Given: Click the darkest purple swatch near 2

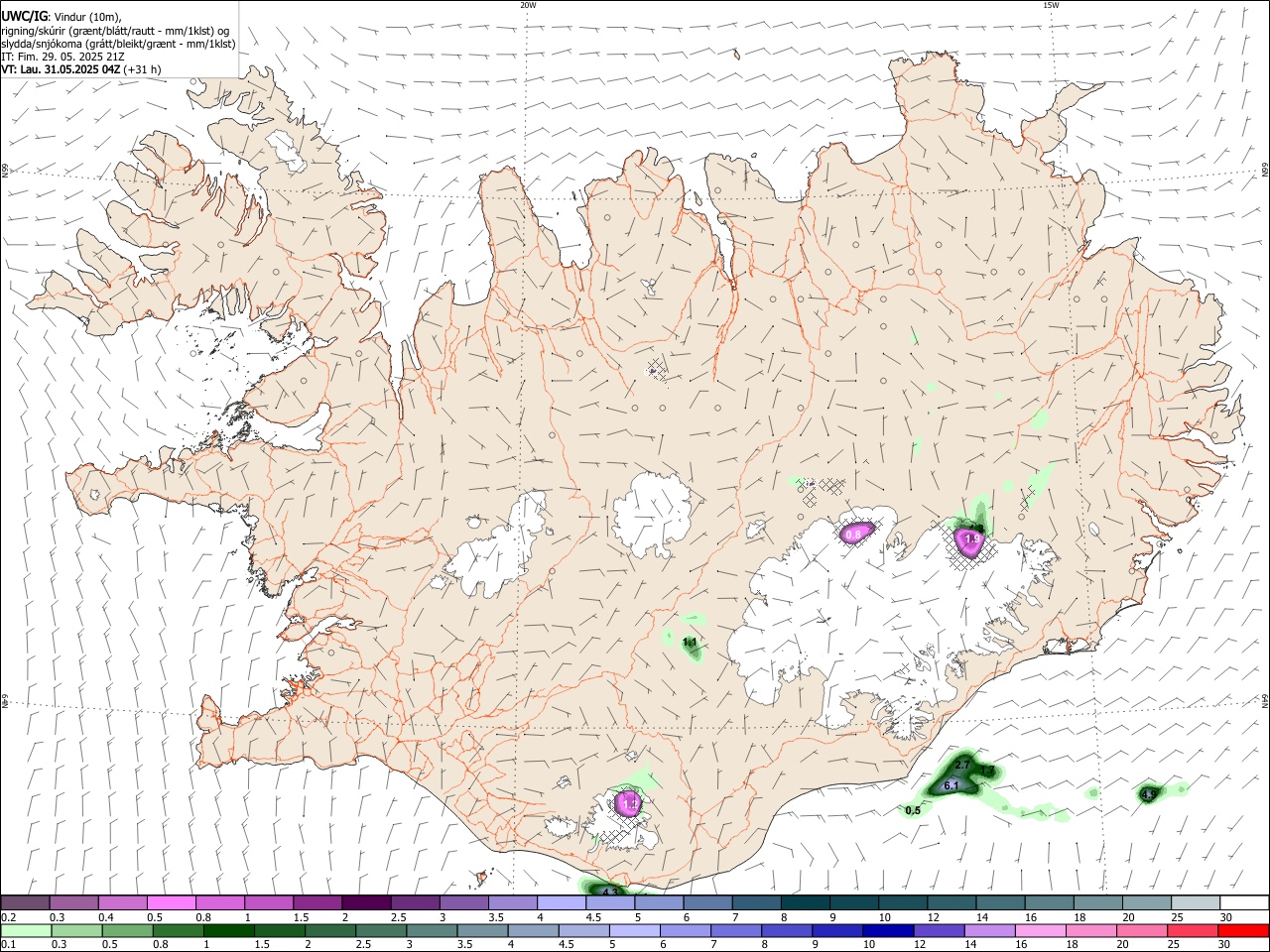Looking at the screenshot, I should [x=366, y=902].
